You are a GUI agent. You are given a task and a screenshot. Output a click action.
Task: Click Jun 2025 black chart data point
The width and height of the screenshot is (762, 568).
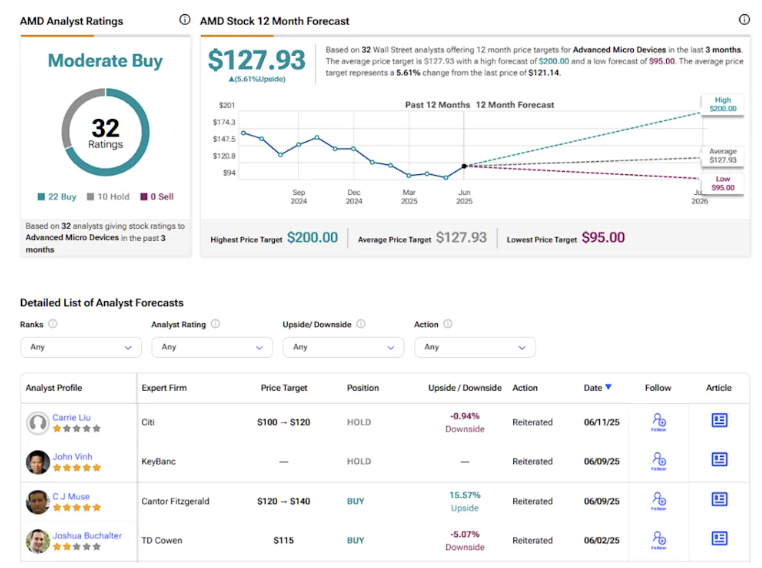464,166
